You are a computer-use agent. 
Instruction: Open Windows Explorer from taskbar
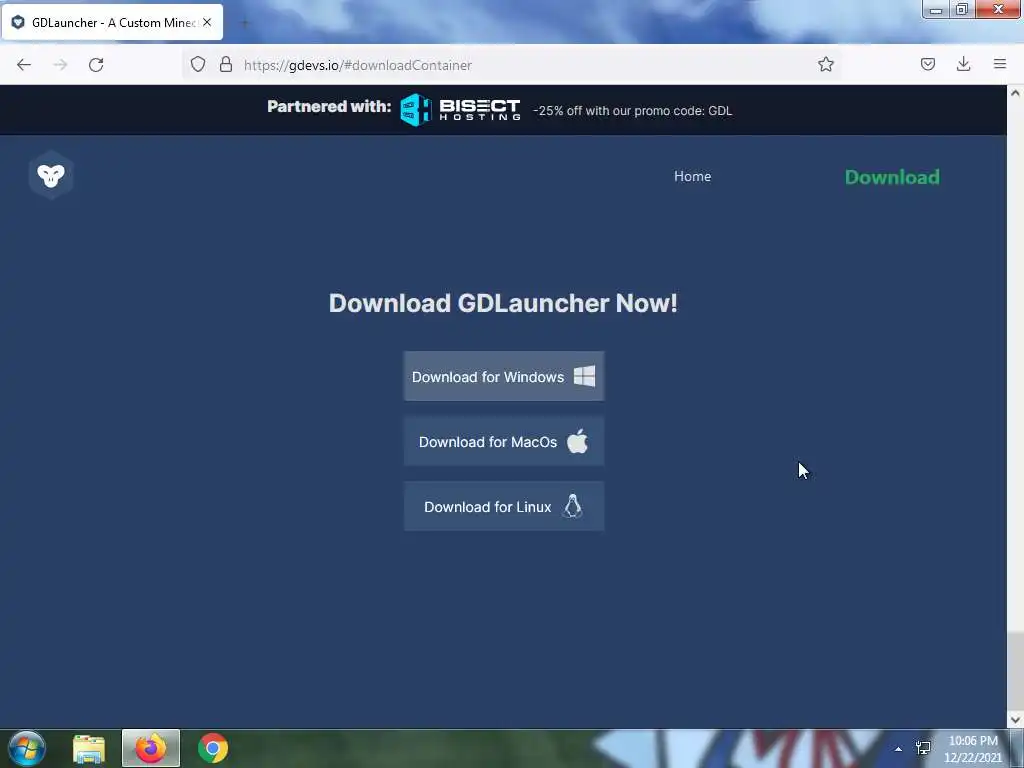pyautogui.click(x=89, y=748)
